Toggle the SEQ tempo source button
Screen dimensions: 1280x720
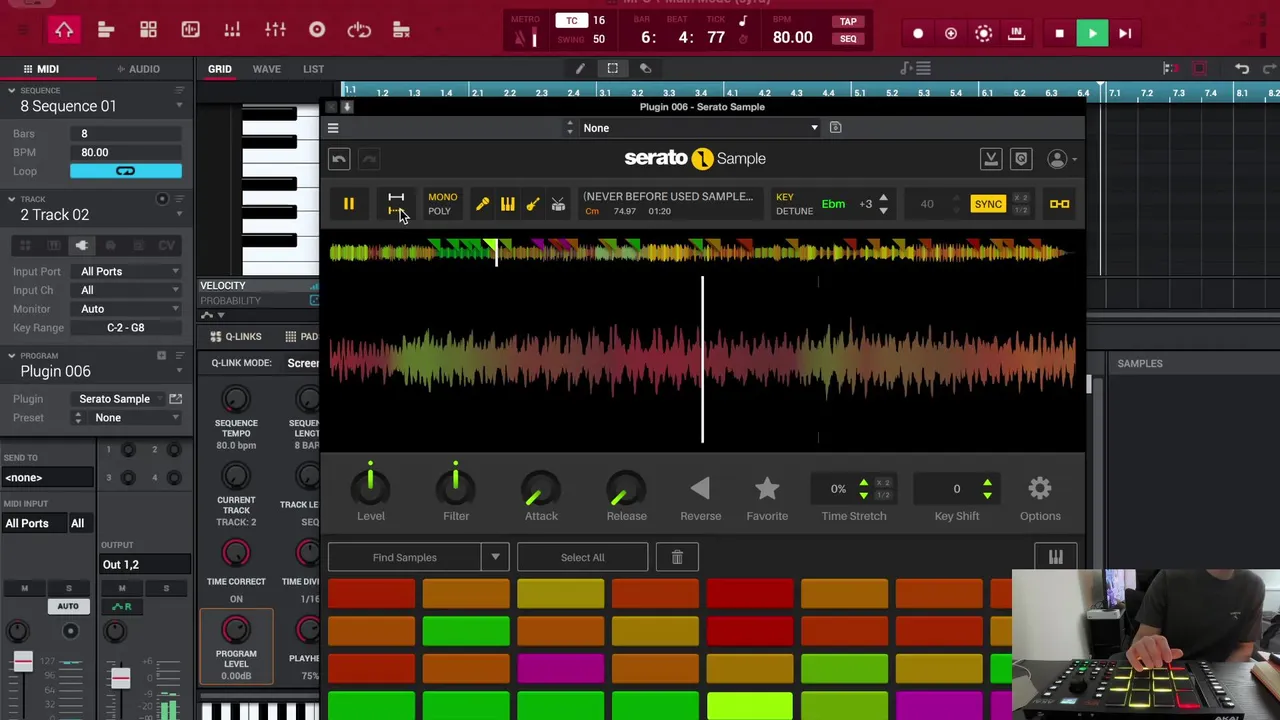tap(848, 39)
